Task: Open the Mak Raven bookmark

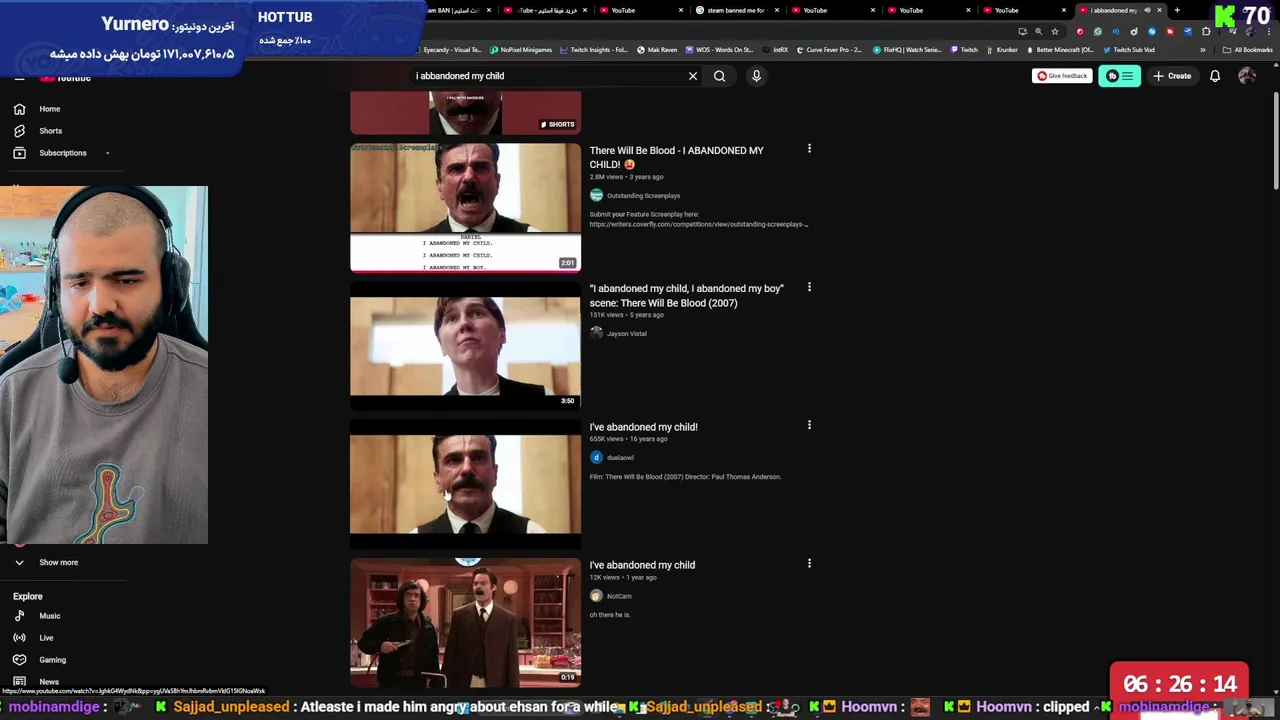Action: pyautogui.click(x=657, y=50)
